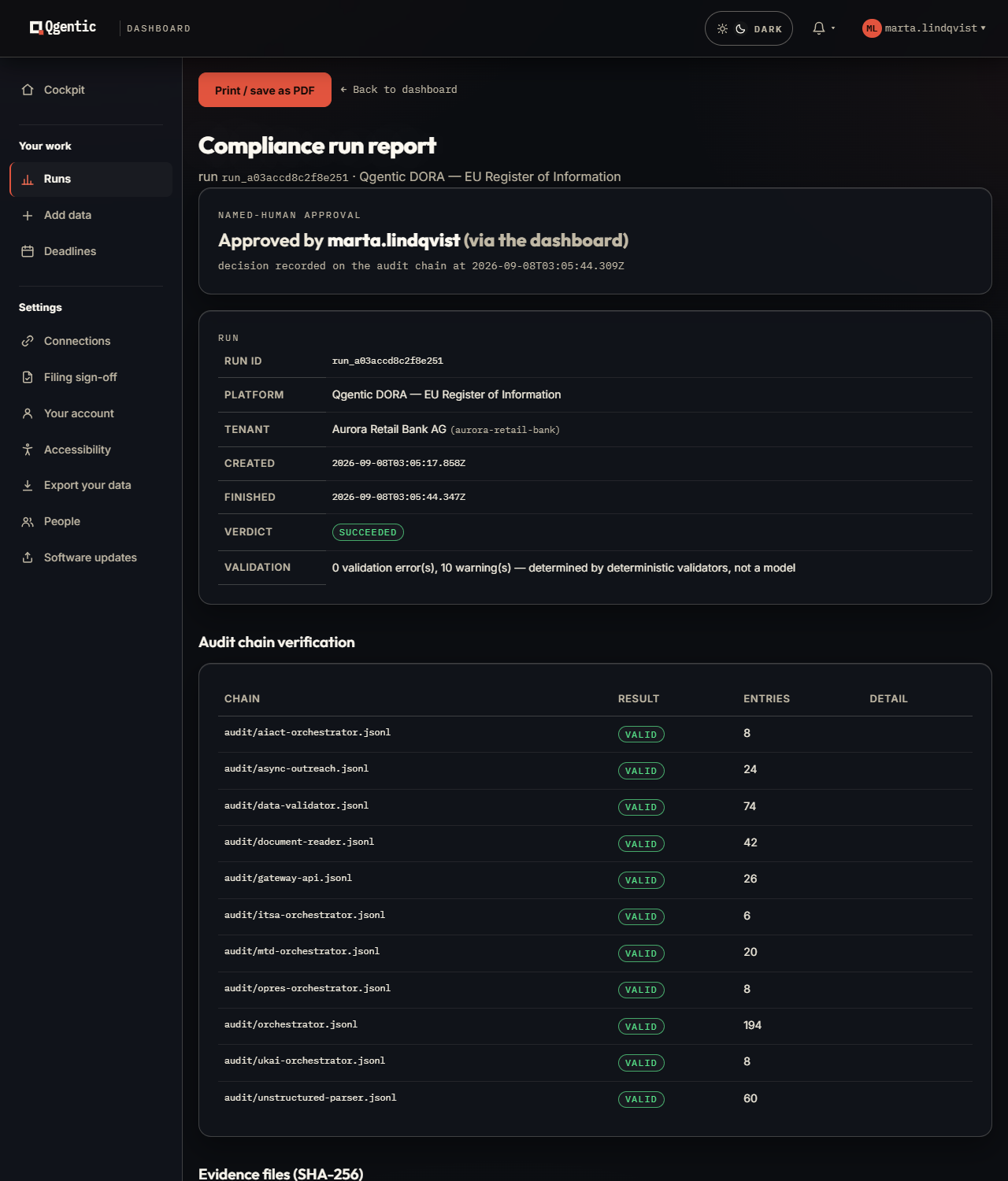The width and height of the screenshot is (1008, 1181).
Task: Click the audit/data-validator.jsonl chain name
Action: point(296,806)
